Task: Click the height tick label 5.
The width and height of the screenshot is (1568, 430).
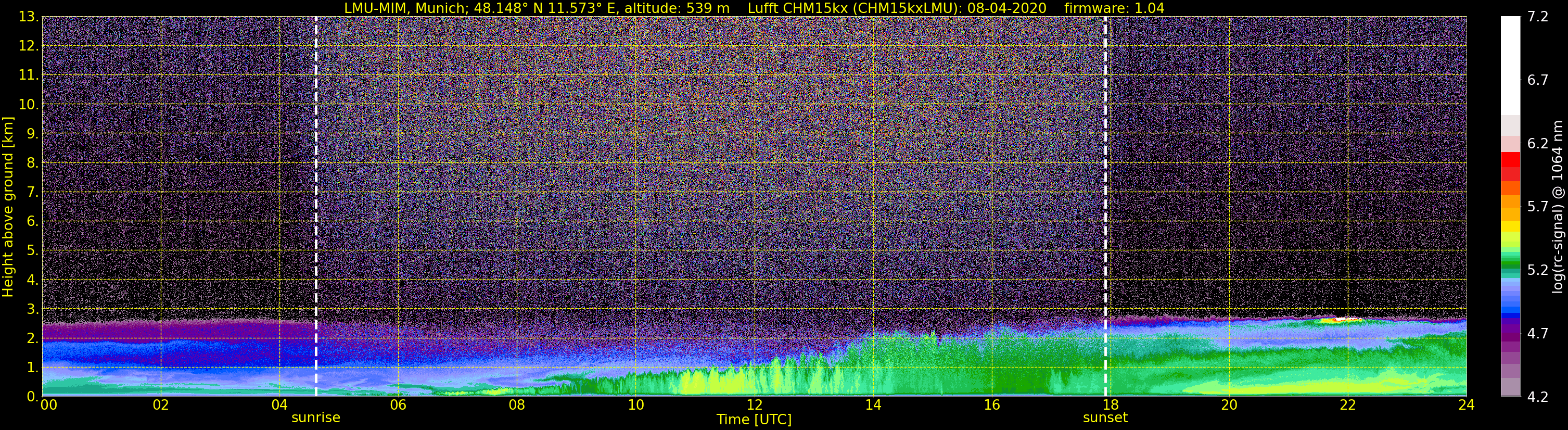Action: 32,250
